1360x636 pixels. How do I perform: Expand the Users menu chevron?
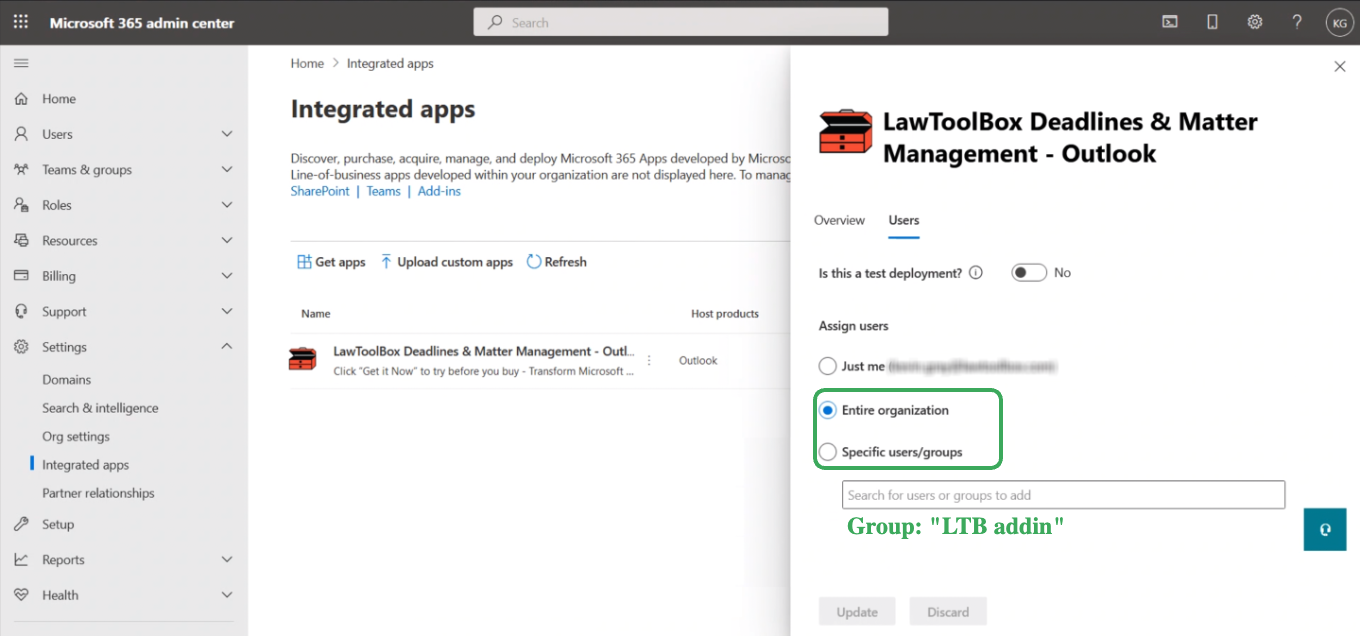point(227,134)
